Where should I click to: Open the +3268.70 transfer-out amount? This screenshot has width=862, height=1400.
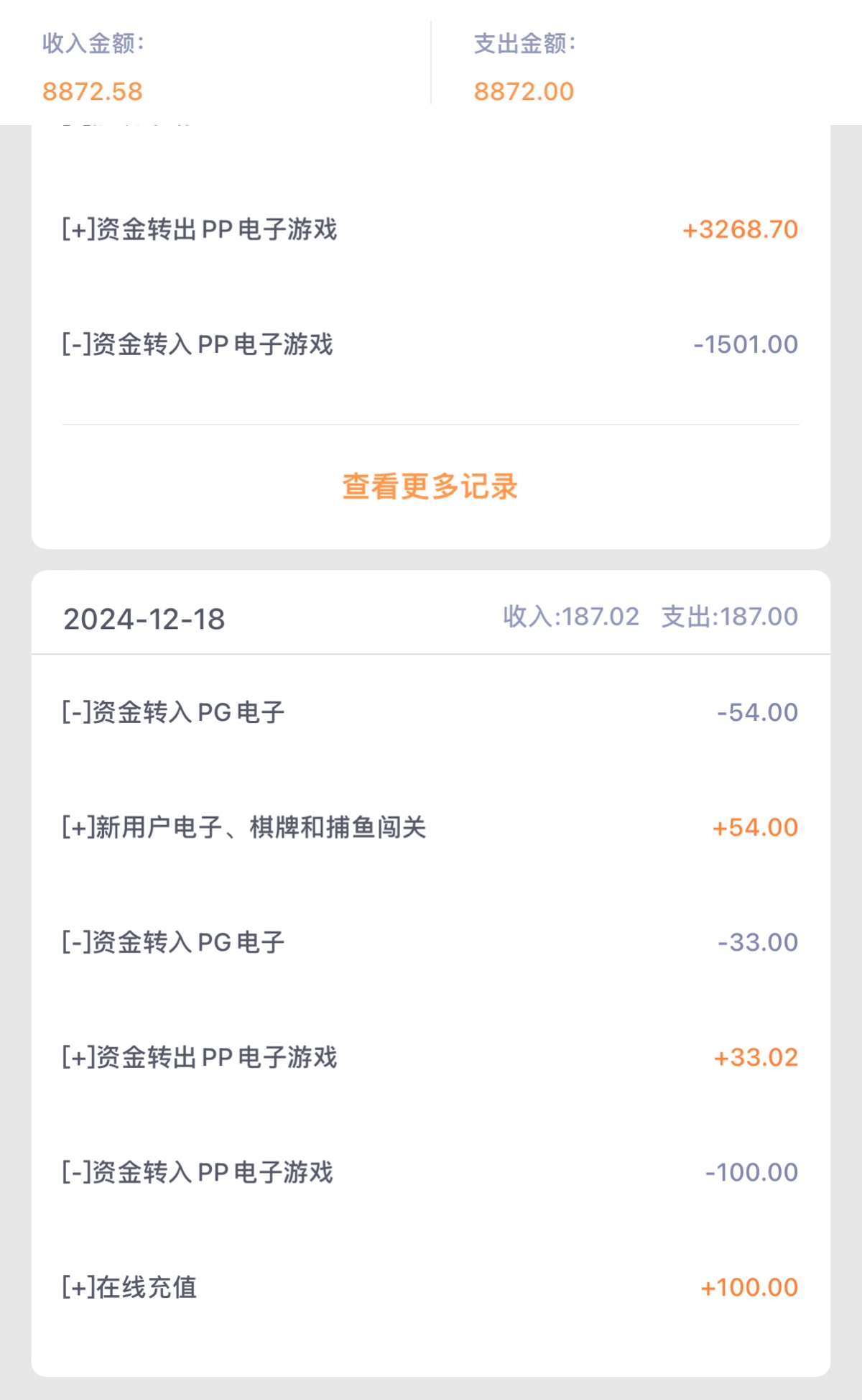tap(740, 229)
